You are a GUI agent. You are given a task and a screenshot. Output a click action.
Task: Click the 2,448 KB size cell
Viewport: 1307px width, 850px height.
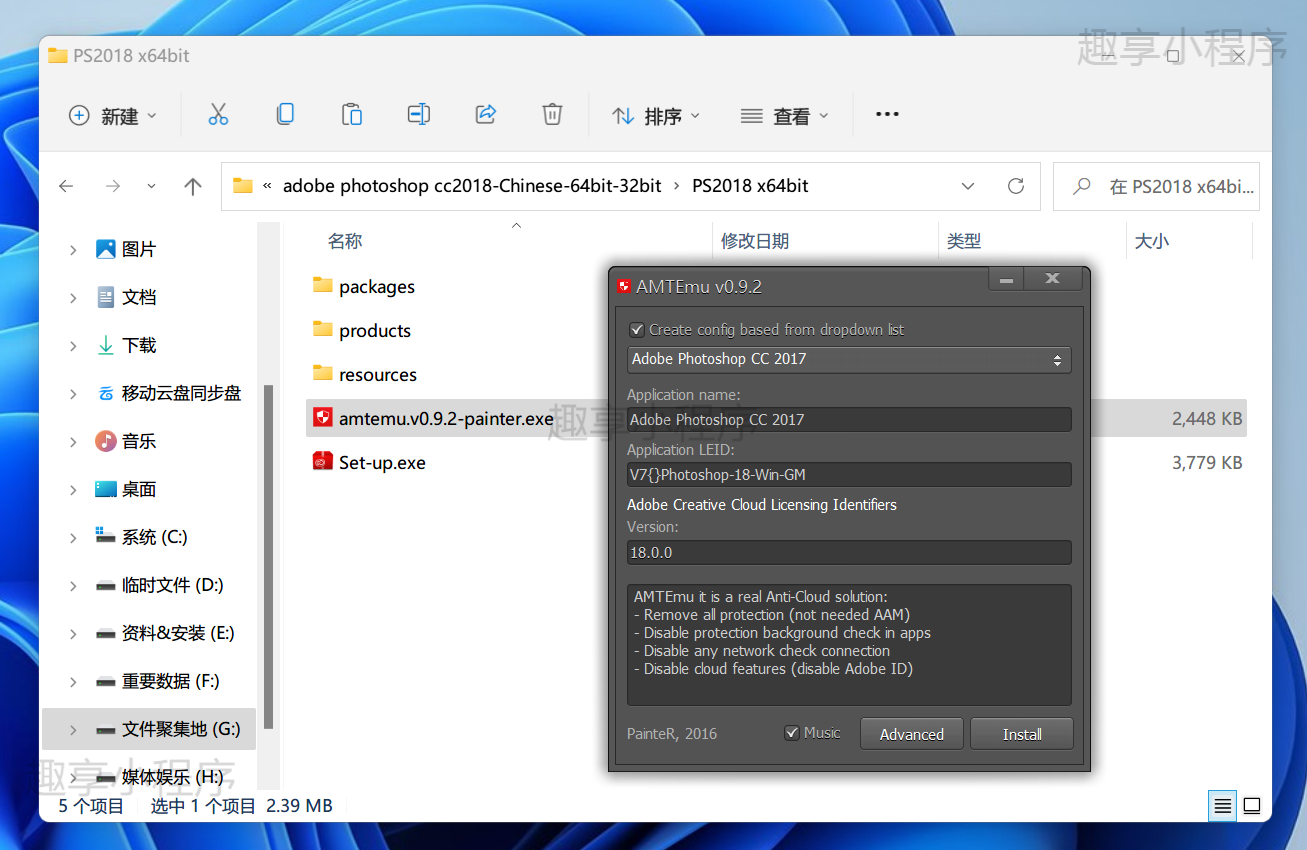[x=1207, y=419]
